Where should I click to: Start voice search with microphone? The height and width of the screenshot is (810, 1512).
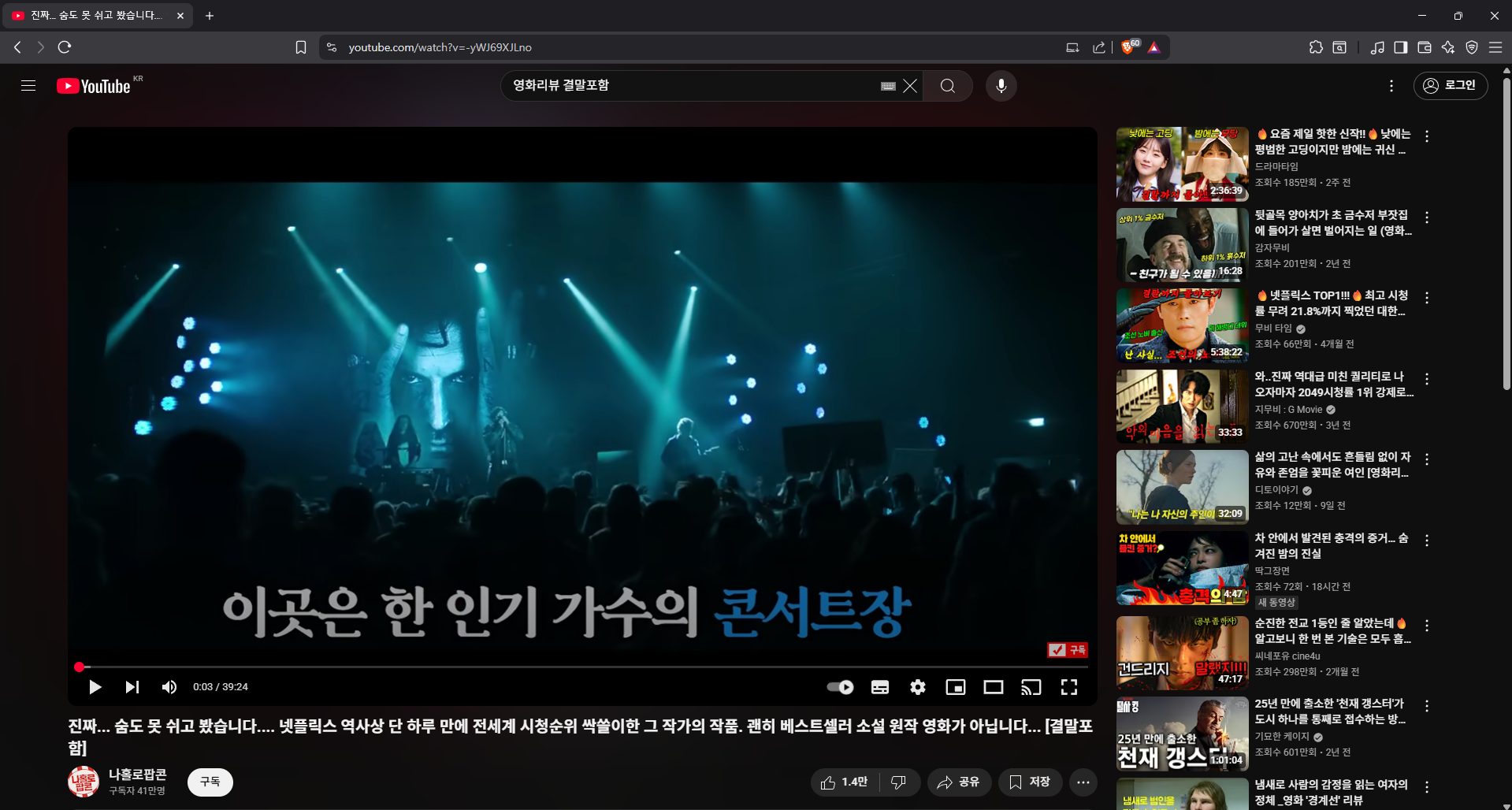point(1001,86)
